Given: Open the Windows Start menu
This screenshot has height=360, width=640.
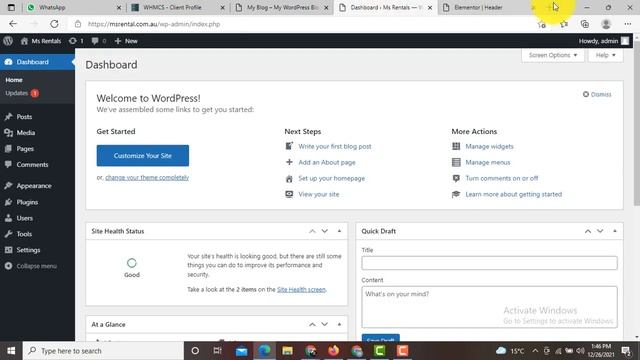Looking at the screenshot, I should point(11,351).
